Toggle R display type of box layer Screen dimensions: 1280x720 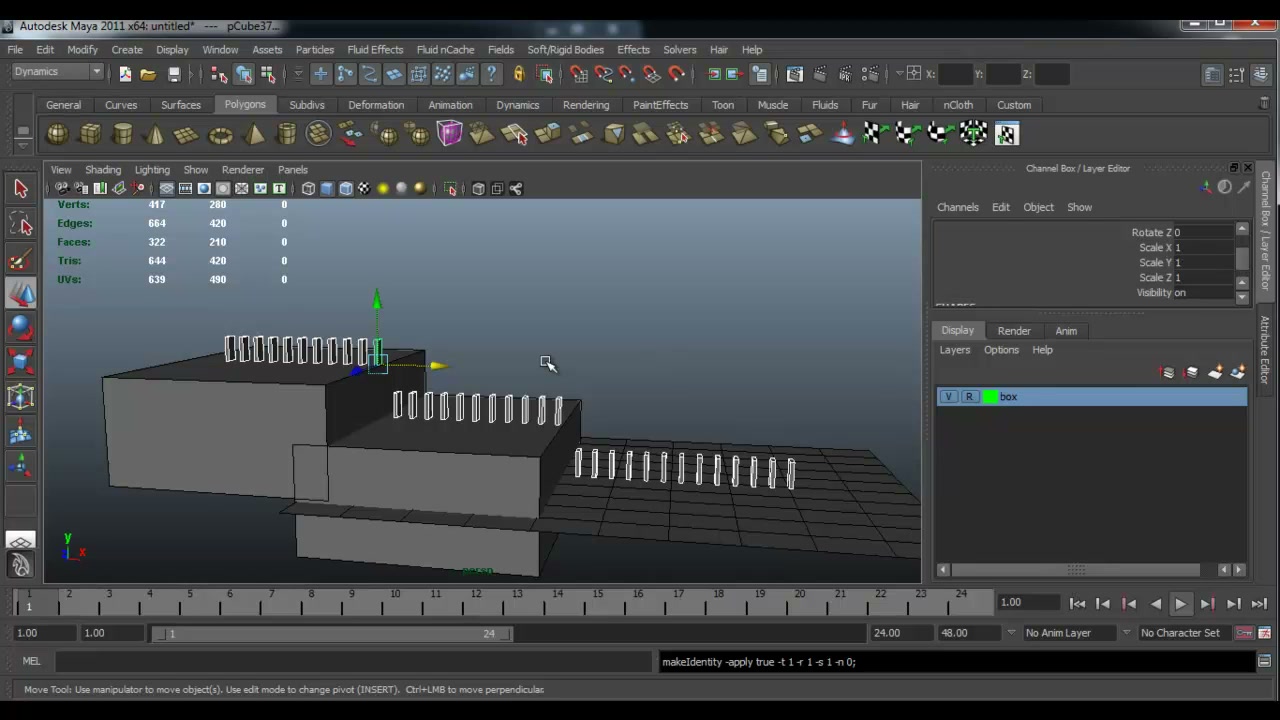(x=969, y=397)
